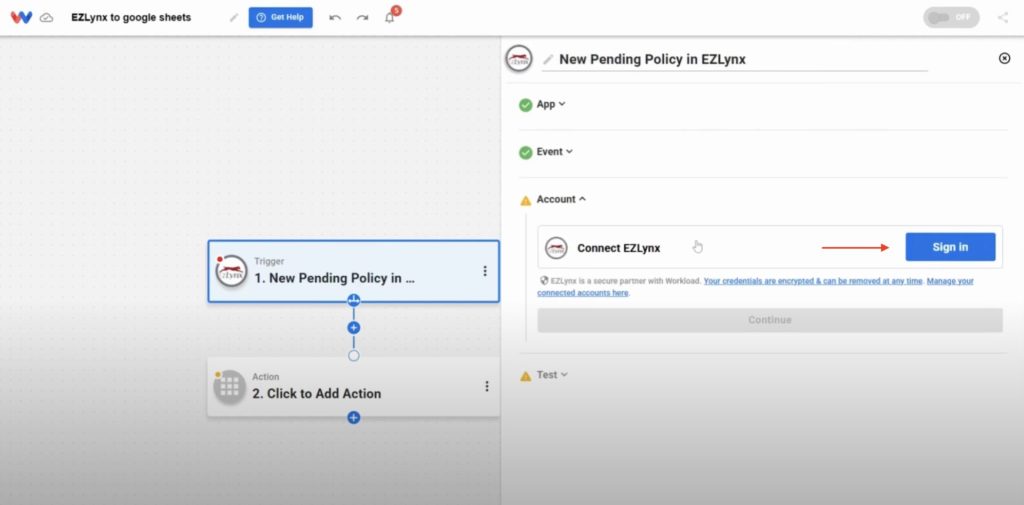Close the step configuration panel
This screenshot has height=505, width=1024.
coord(1004,58)
